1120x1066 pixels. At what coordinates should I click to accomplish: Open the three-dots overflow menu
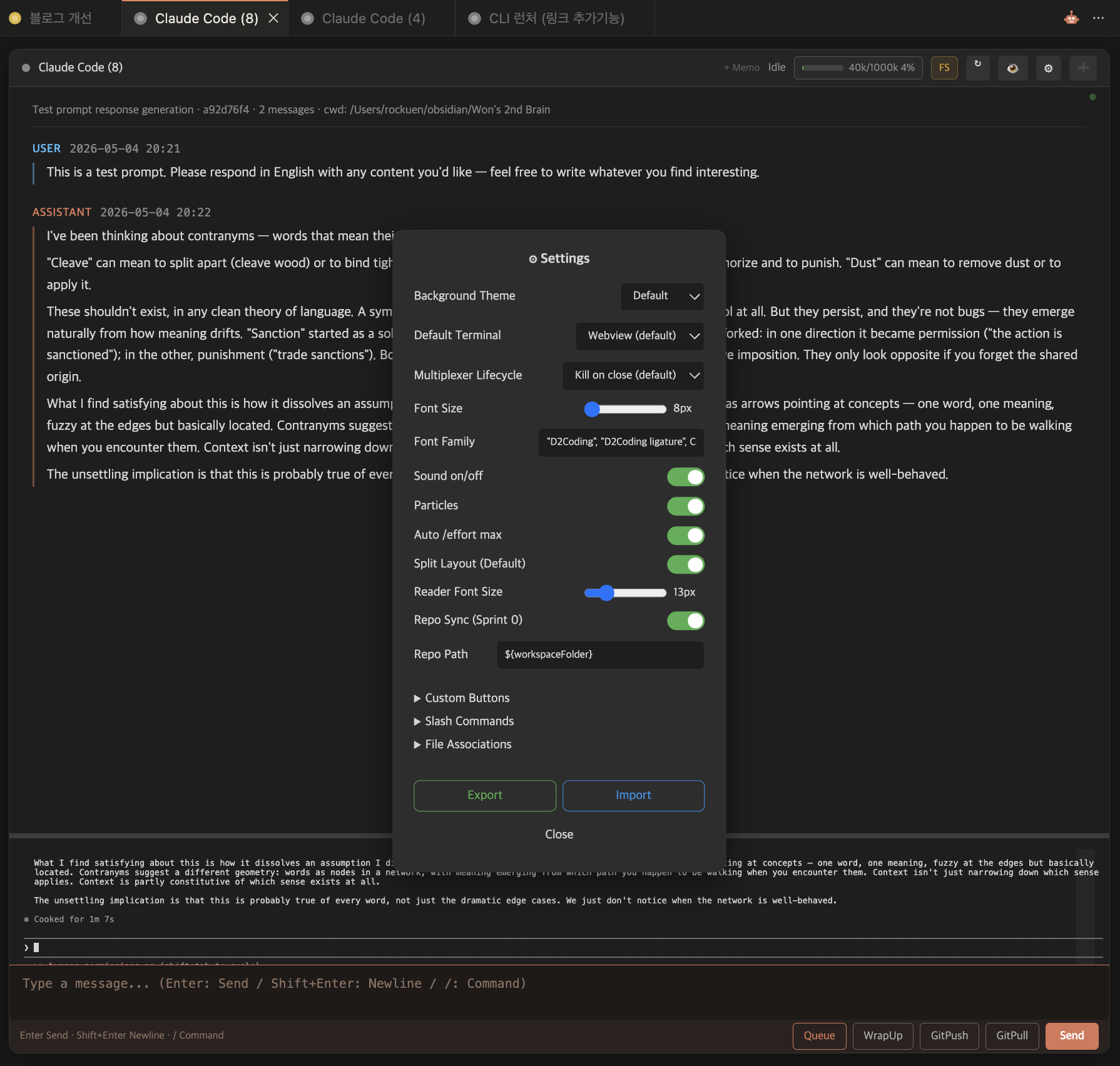1098,18
